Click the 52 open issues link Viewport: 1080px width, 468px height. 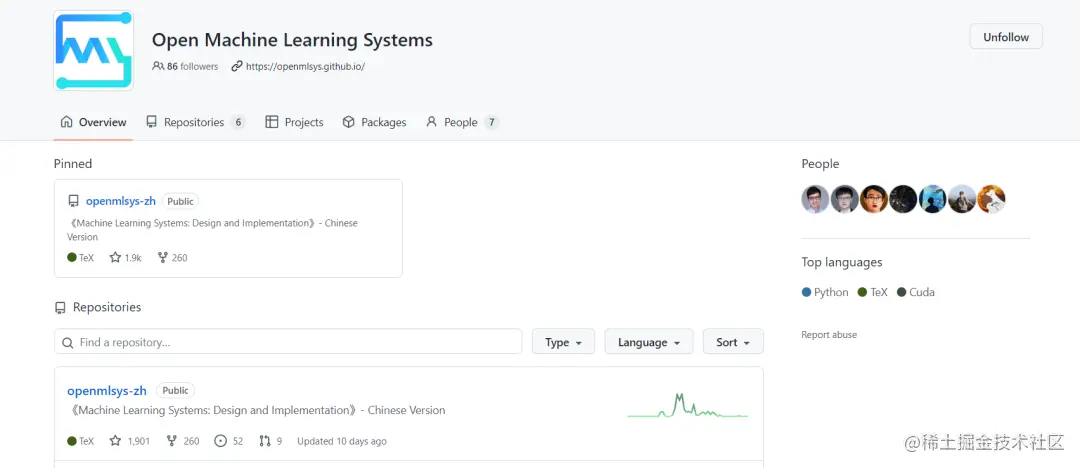229,441
